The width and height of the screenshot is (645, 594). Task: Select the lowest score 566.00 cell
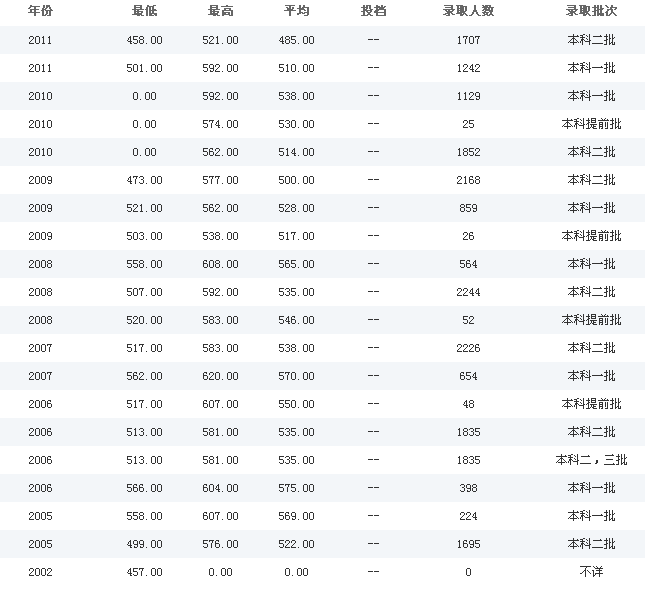click(144, 488)
